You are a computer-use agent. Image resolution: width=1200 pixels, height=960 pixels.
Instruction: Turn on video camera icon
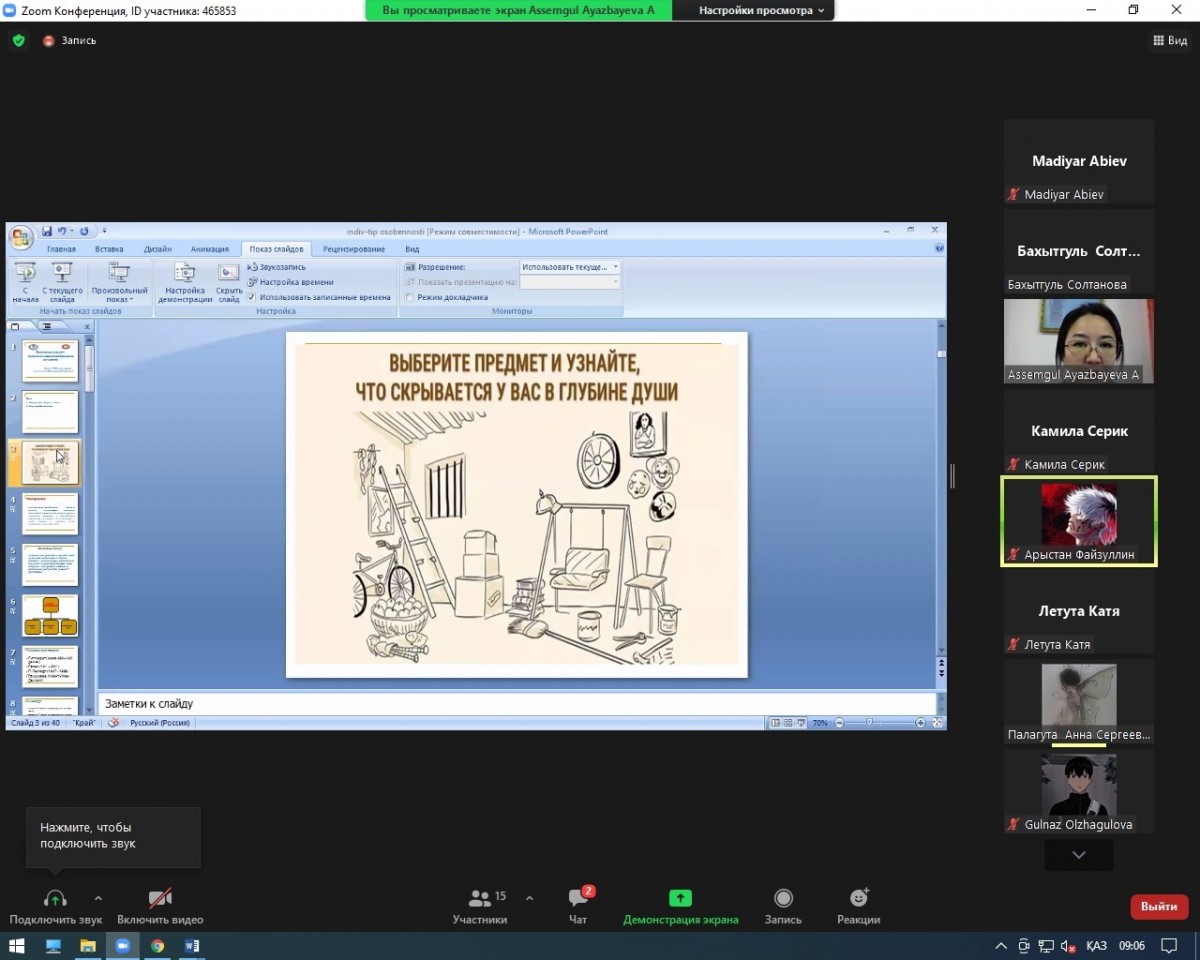point(160,898)
